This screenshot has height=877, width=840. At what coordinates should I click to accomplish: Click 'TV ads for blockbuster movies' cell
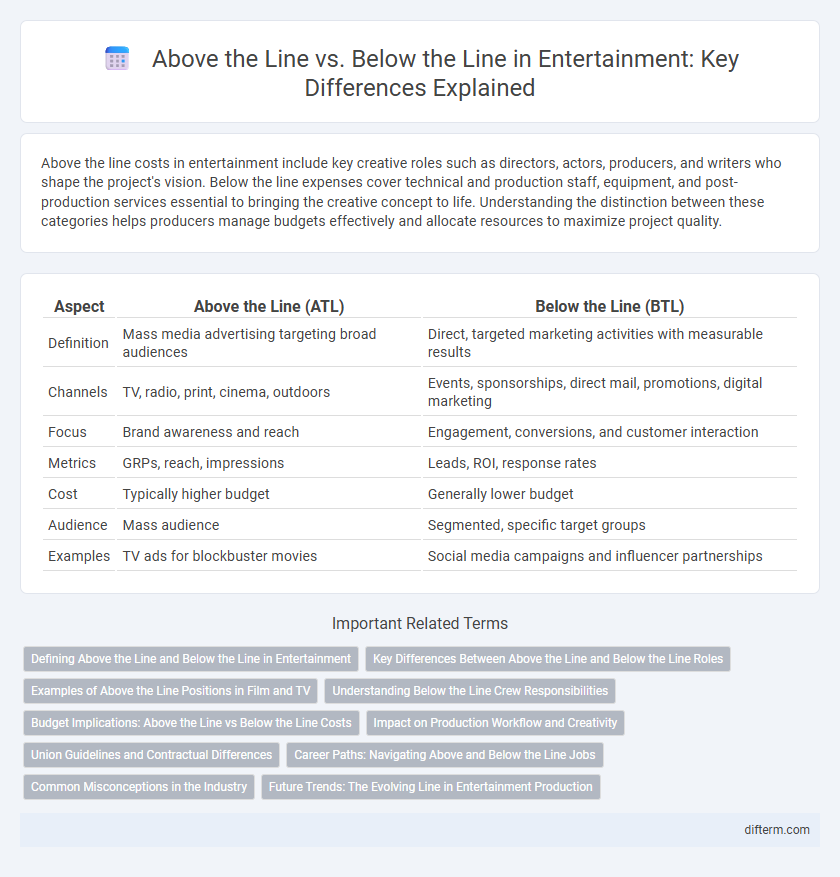[268, 557]
